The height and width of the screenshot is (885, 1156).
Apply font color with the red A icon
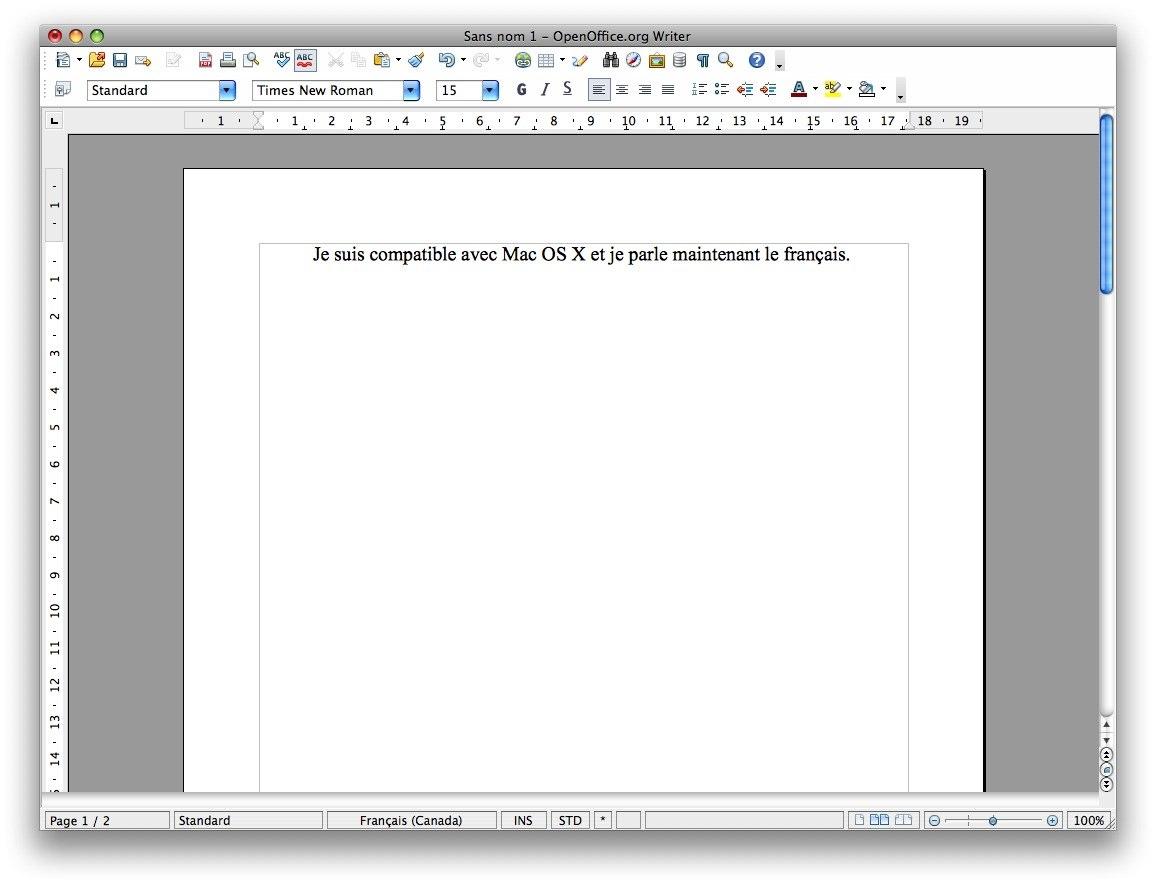(798, 90)
